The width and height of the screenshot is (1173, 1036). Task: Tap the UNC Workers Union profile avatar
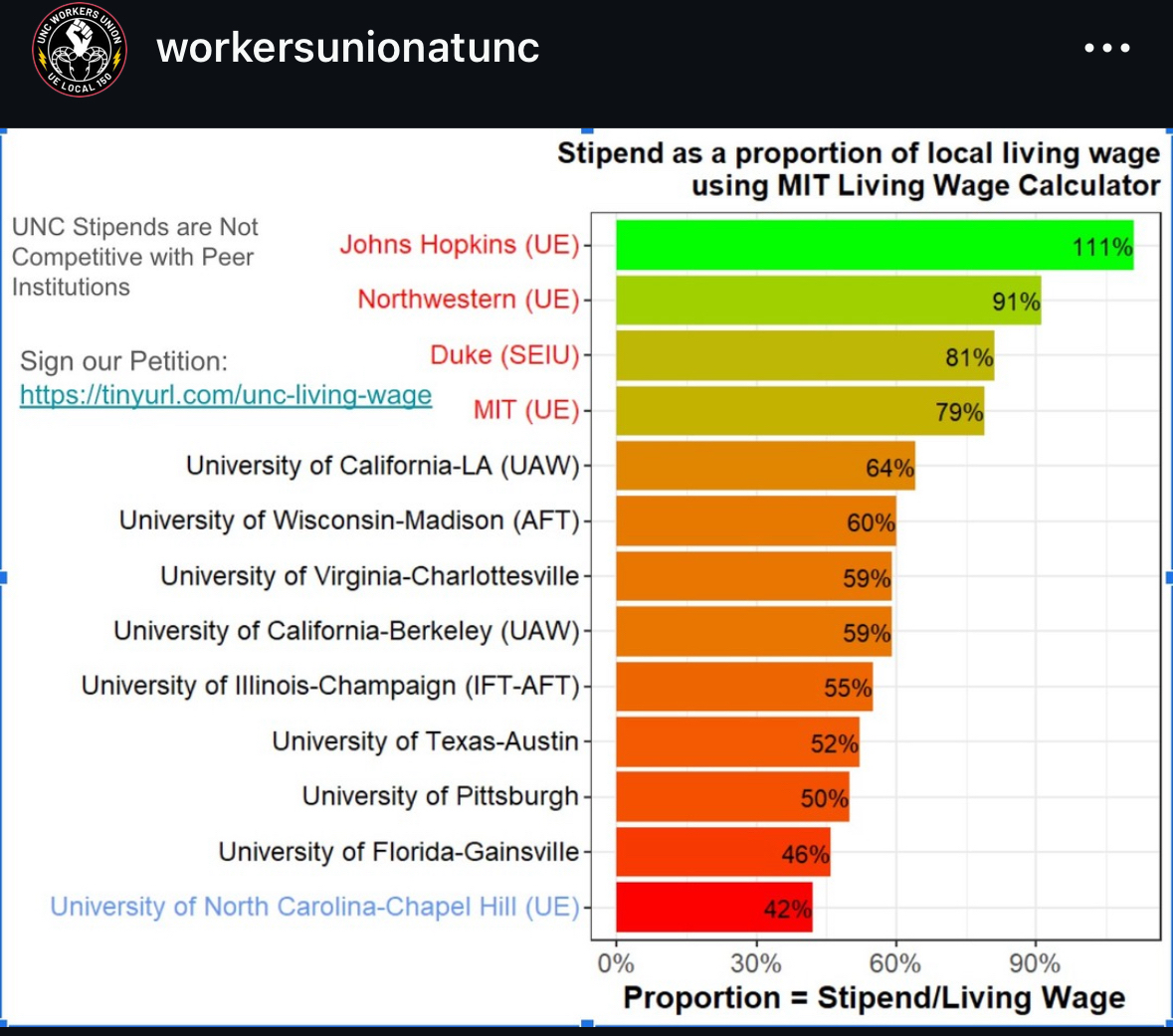80,49
